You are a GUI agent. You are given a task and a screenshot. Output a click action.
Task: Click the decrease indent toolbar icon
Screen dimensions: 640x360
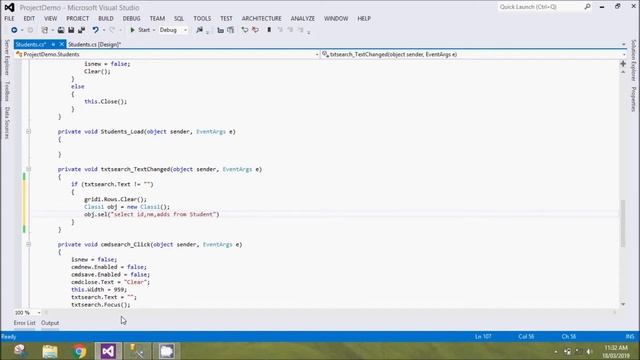(220, 30)
